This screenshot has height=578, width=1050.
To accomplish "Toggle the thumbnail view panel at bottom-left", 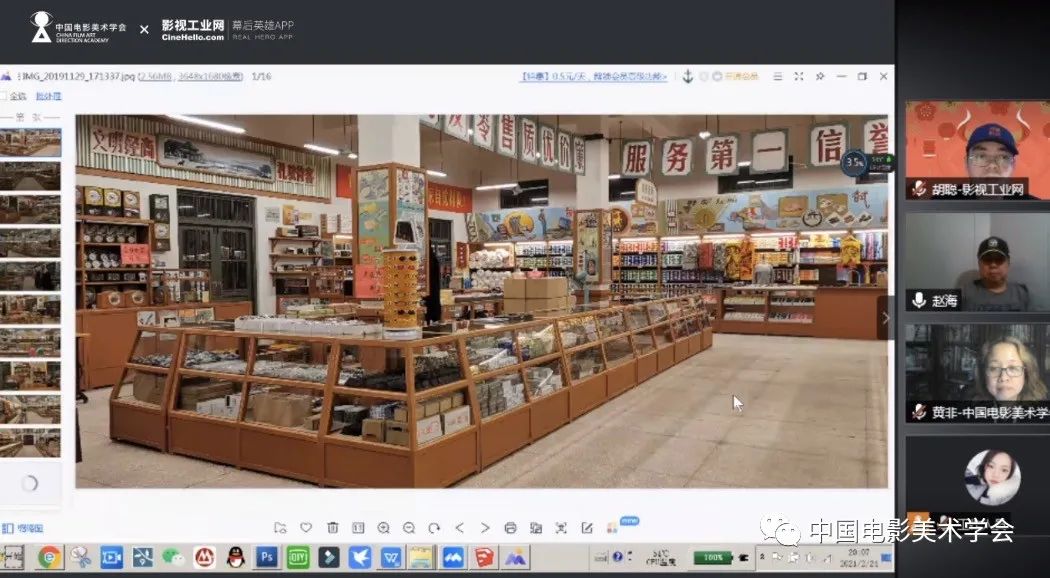I will click(22, 528).
